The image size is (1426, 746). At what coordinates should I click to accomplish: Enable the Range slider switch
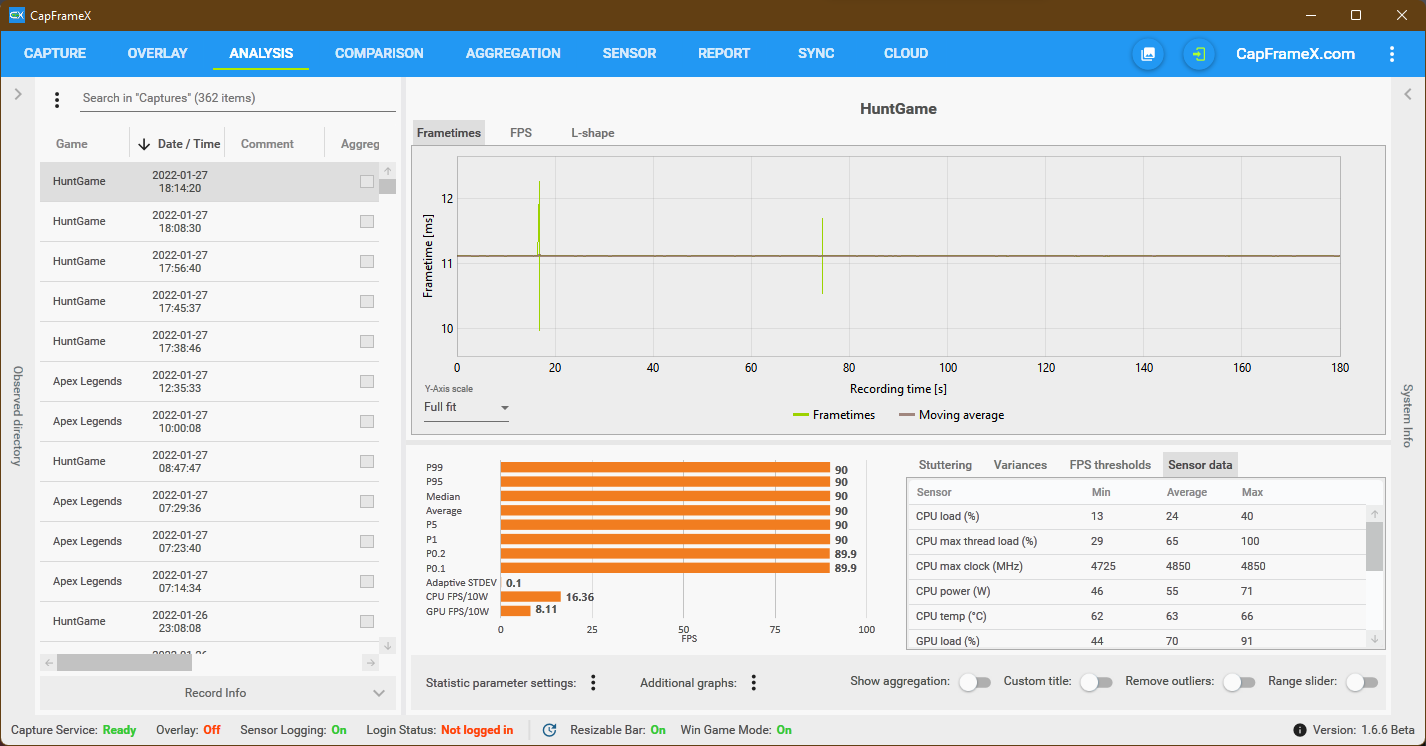point(1362,682)
